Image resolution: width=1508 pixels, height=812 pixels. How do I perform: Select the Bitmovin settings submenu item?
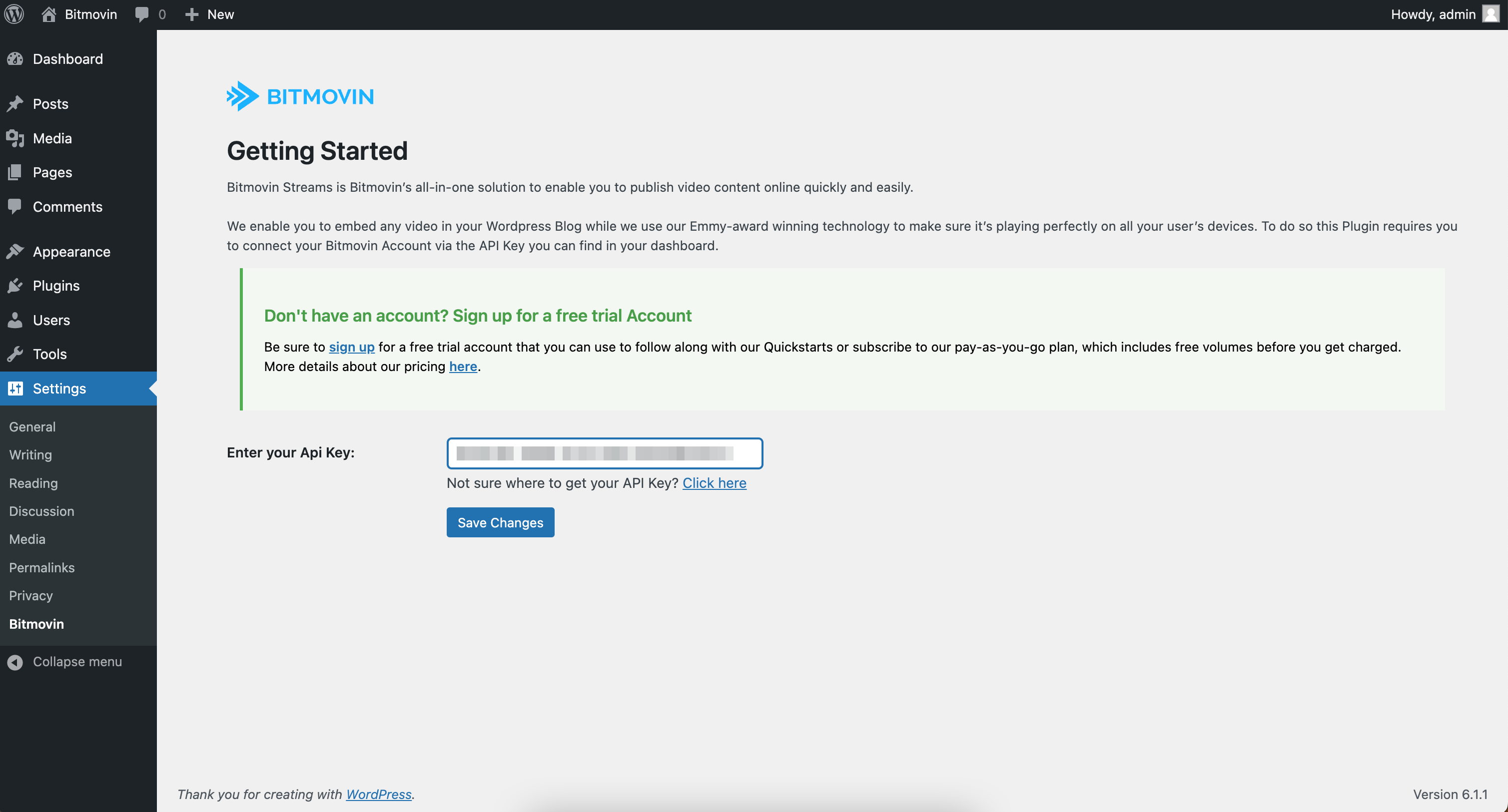pyautogui.click(x=36, y=624)
